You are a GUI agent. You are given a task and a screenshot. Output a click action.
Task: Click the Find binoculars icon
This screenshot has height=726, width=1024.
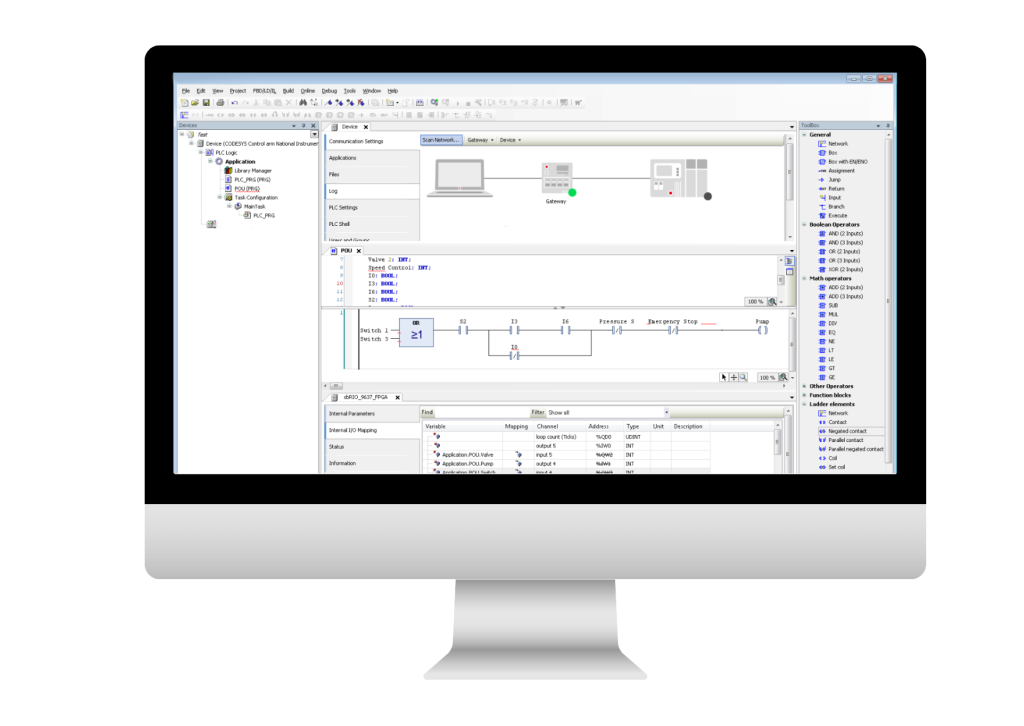(x=303, y=103)
